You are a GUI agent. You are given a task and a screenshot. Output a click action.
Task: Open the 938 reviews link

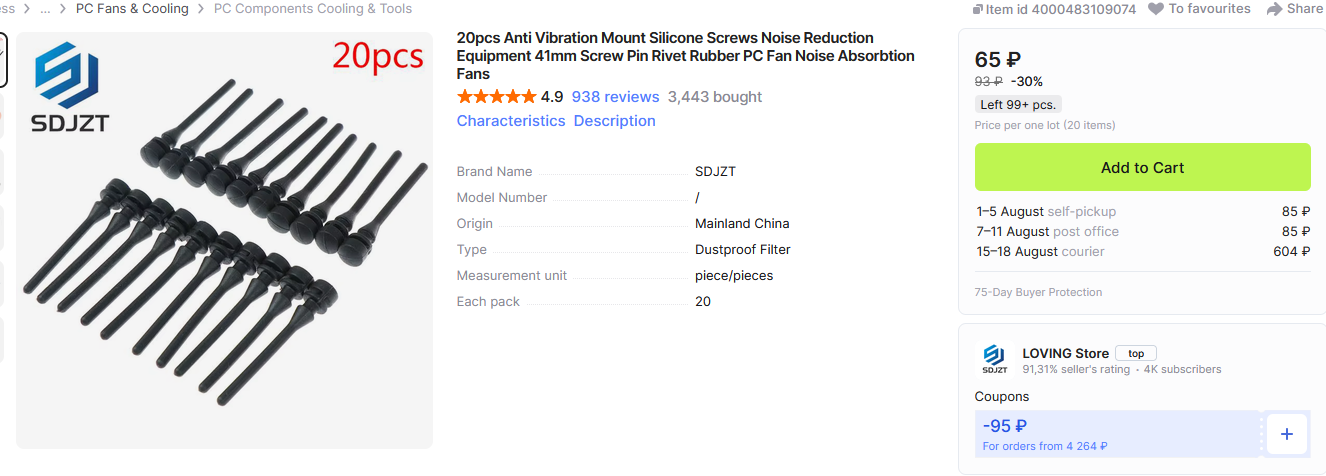click(x=615, y=97)
